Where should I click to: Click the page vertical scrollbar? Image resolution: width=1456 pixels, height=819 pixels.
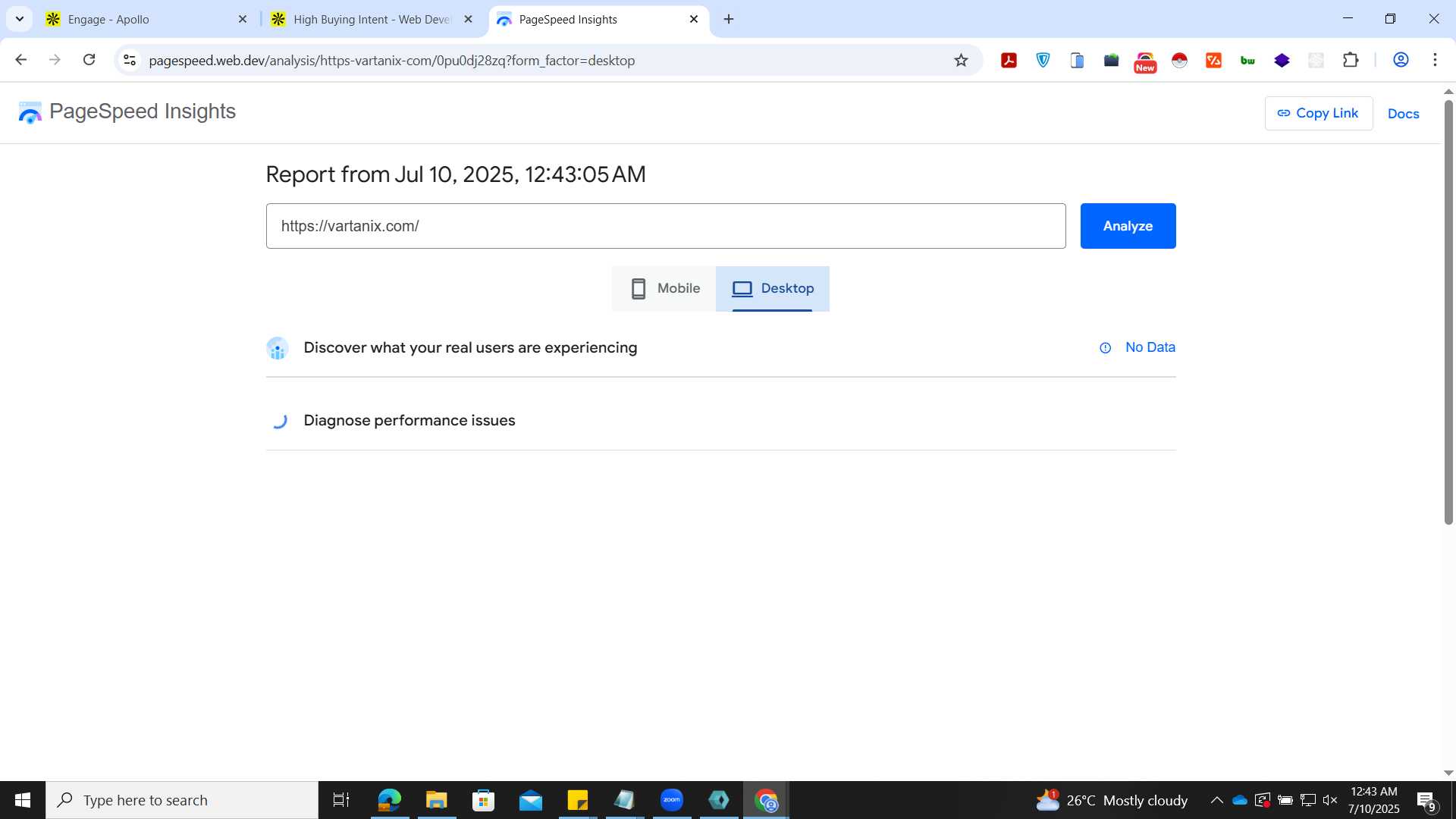(1448, 311)
